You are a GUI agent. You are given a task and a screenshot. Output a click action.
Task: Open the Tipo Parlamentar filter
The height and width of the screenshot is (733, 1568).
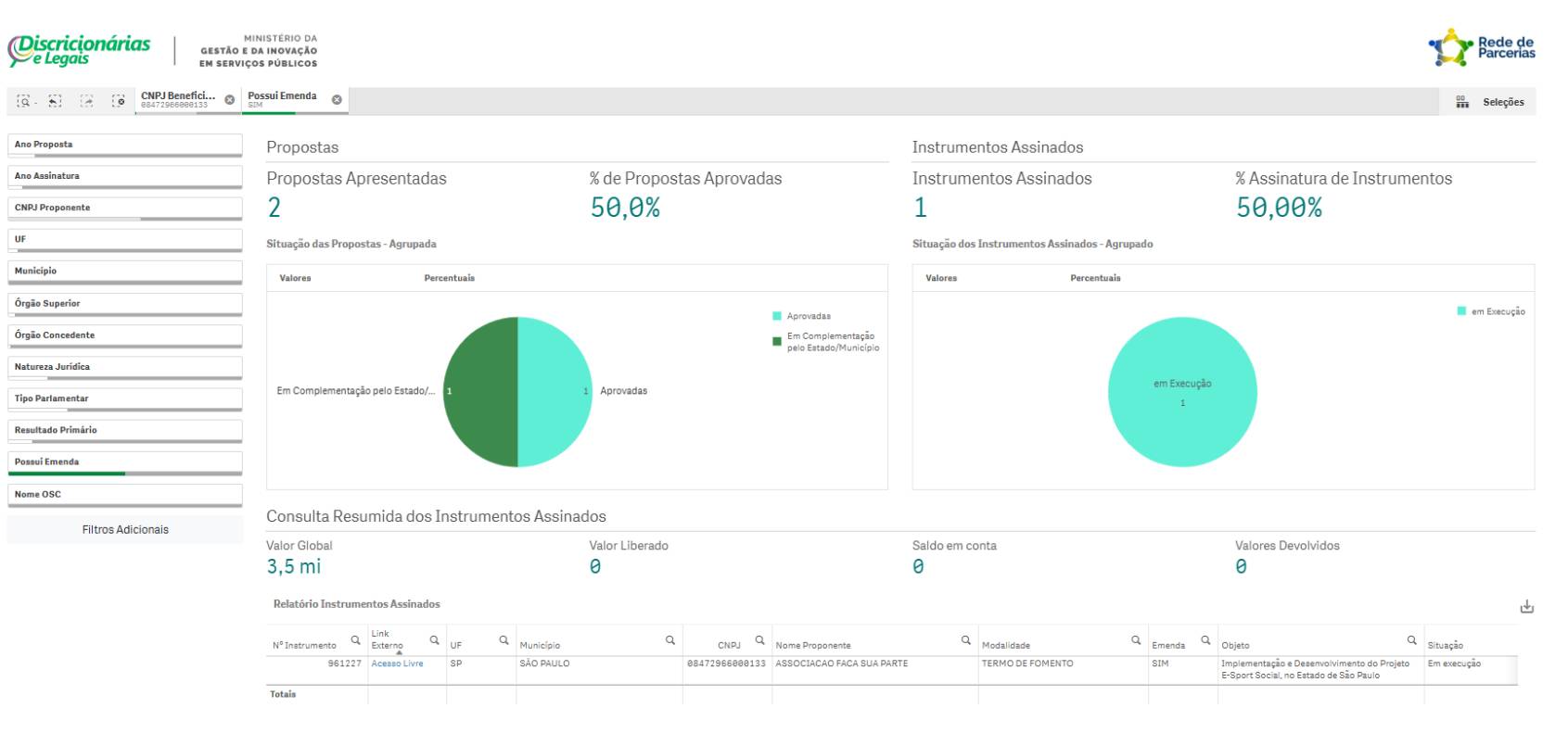click(x=124, y=398)
